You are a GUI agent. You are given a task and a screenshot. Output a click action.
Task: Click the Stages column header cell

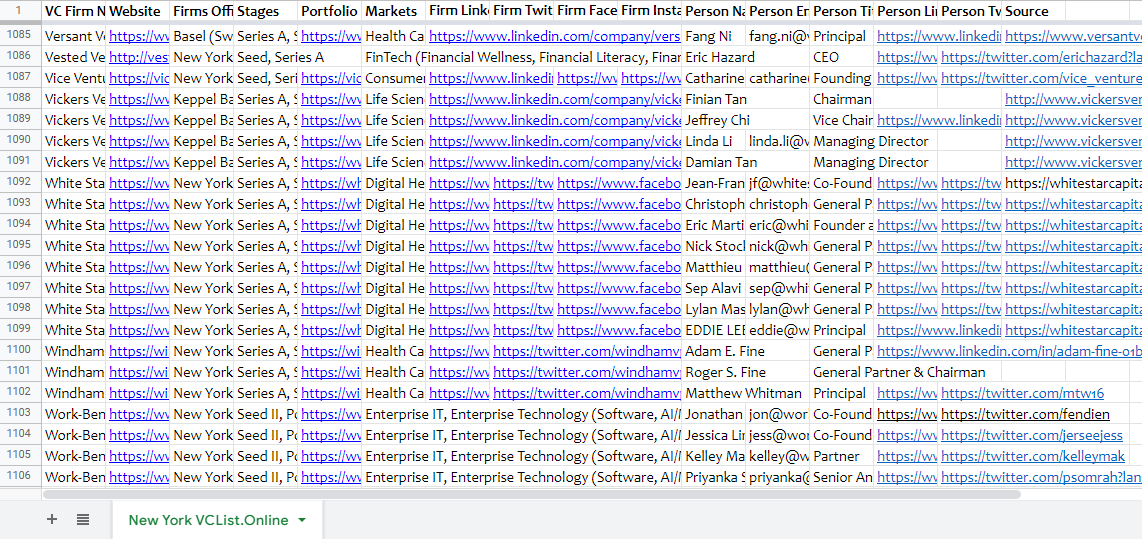(267, 11)
